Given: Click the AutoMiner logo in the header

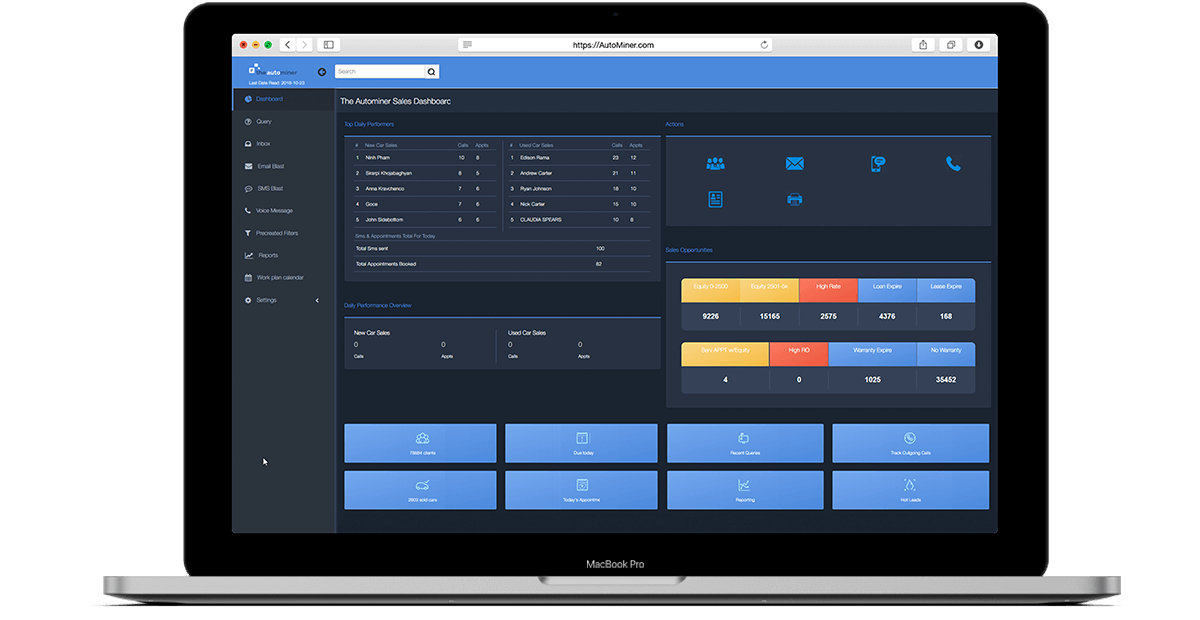Looking at the screenshot, I should pos(273,71).
